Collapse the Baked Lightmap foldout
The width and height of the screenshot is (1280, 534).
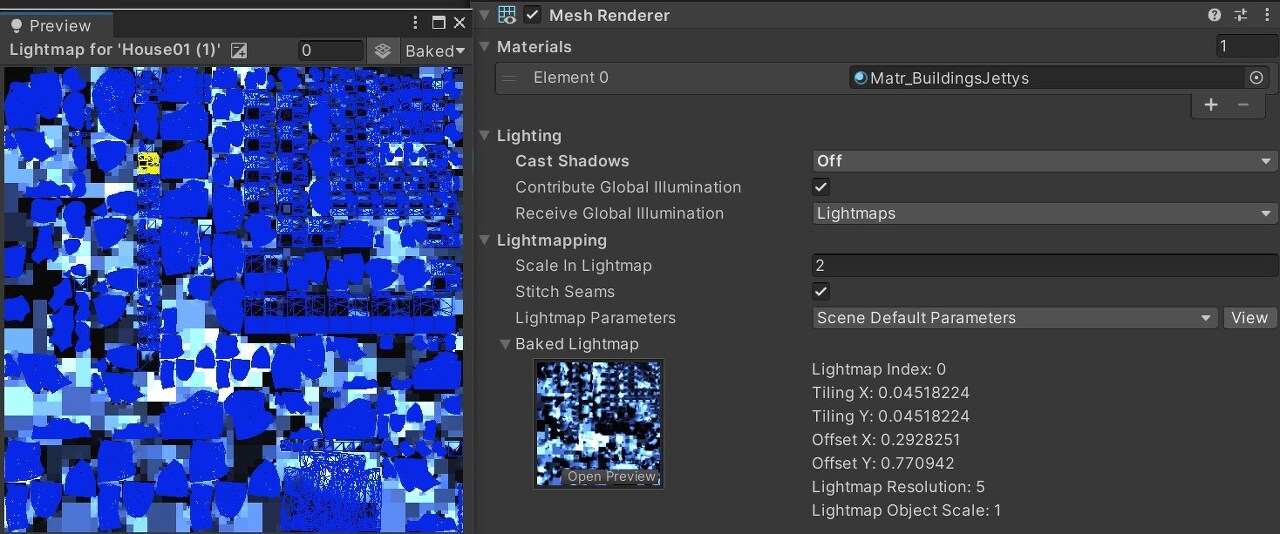(x=505, y=344)
